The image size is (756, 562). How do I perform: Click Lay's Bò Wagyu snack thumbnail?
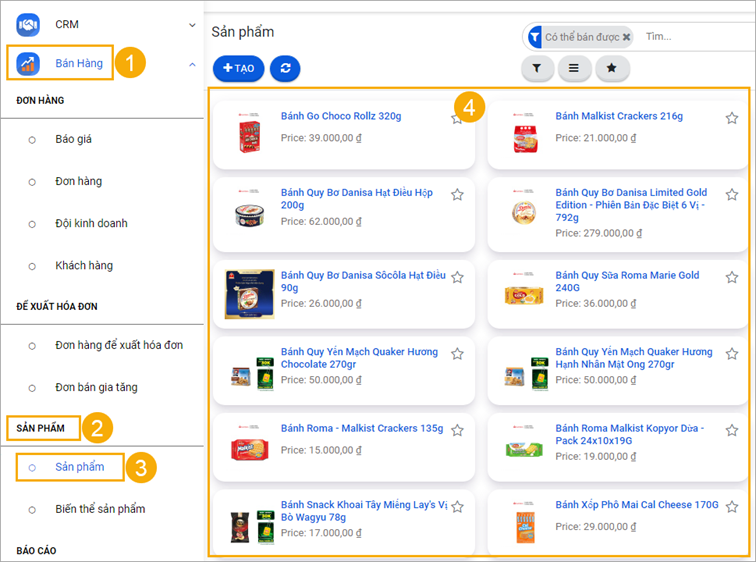coord(252,527)
